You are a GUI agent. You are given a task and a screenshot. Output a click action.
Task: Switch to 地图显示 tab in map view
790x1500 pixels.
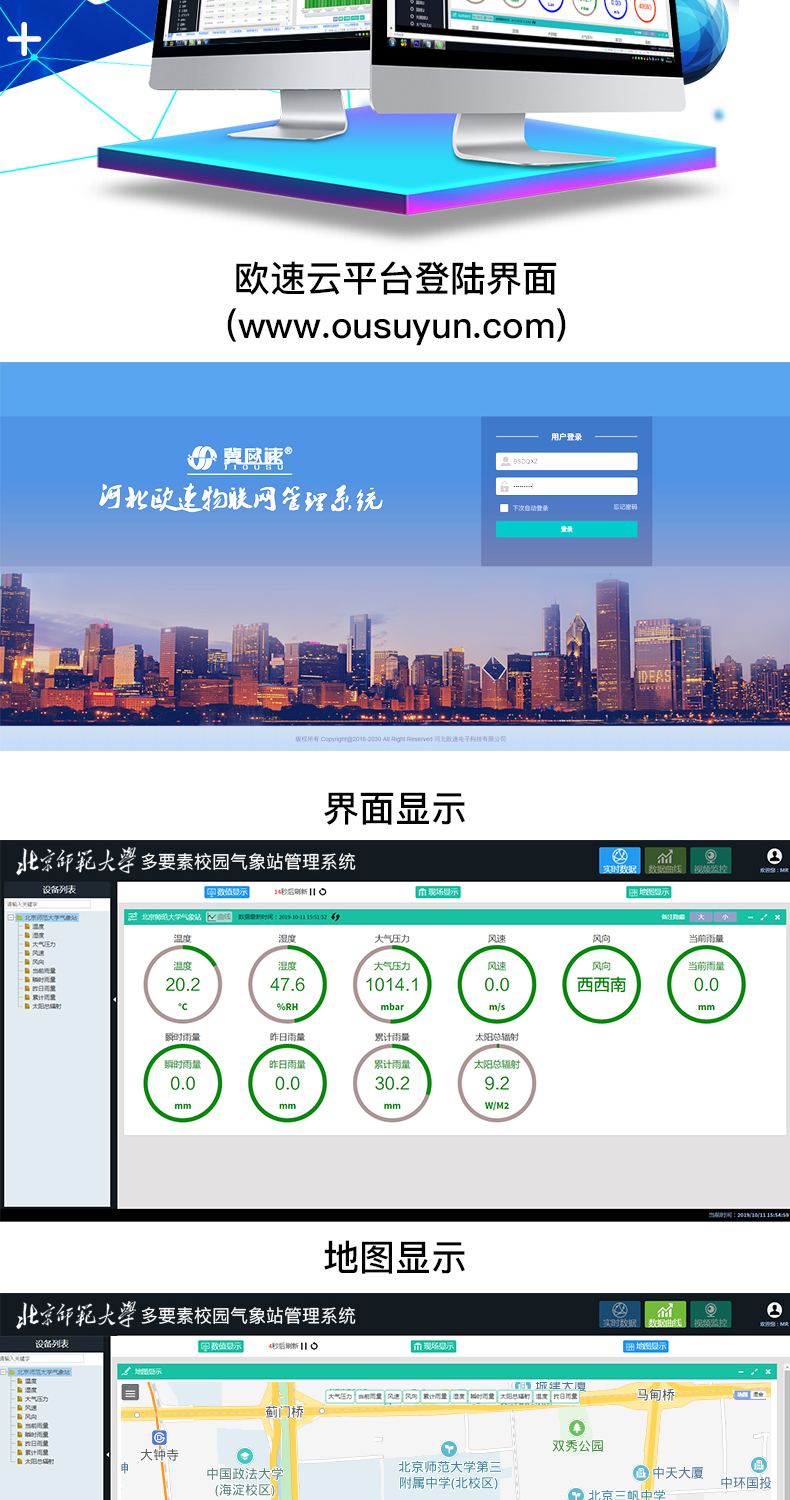645,1346
